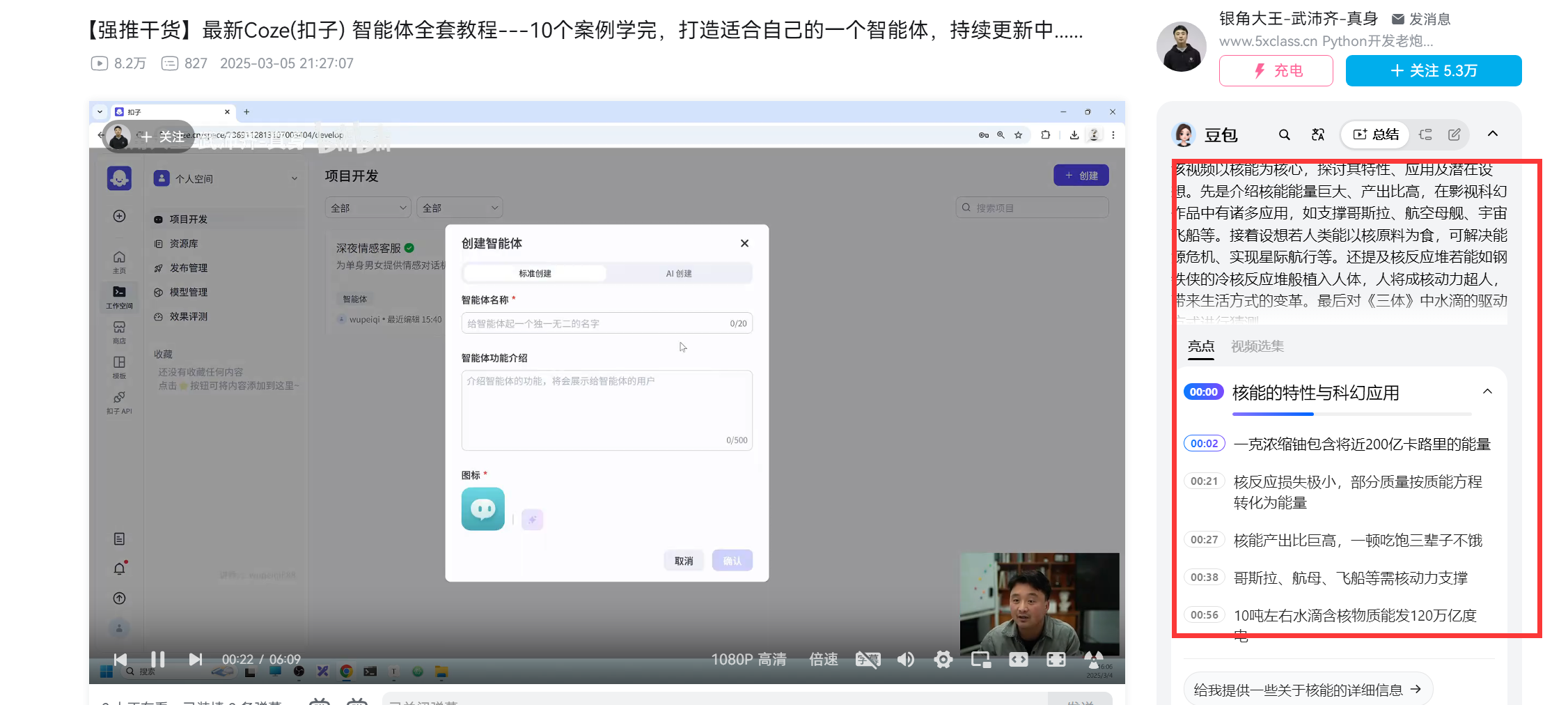Open player settings gear icon
Screen dimensions: 1568x705
pyautogui.click(x=943, y=659)
